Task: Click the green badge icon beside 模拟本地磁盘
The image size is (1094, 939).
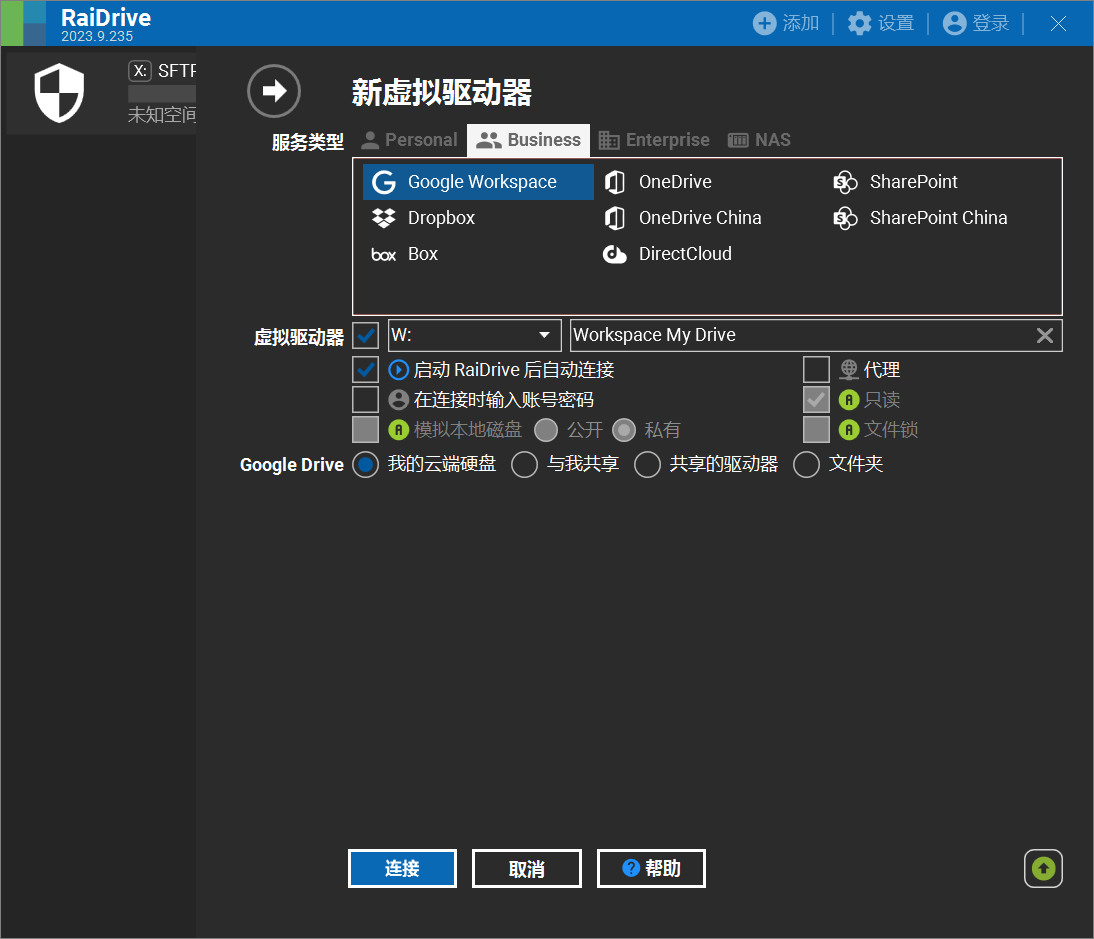Action: [398, 430]
